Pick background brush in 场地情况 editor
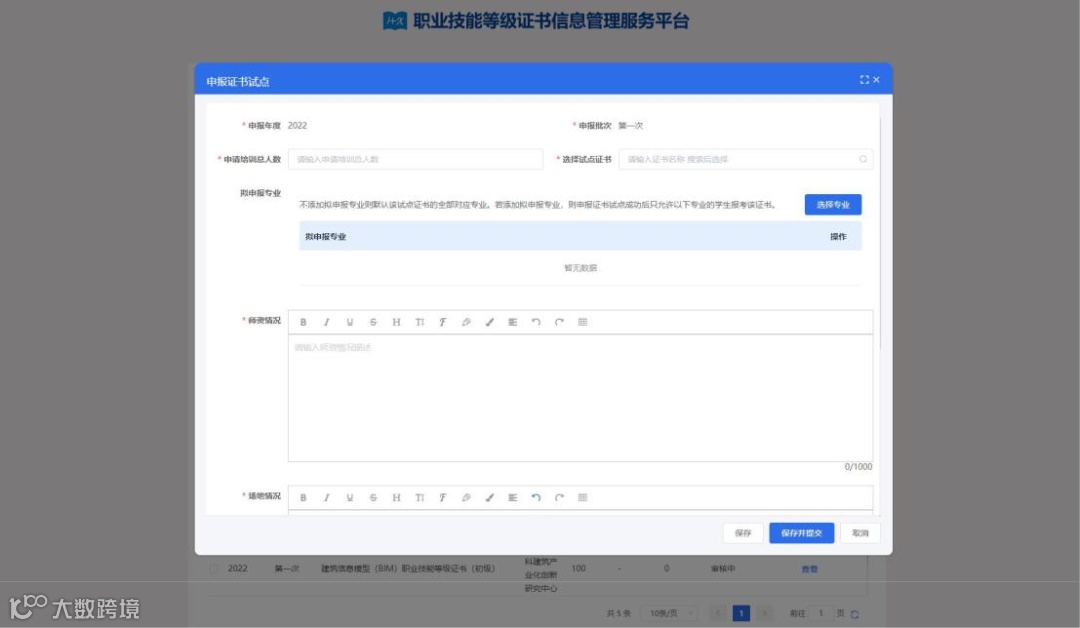This screenshot has height=628, width=1080. [x=490, y=498]
